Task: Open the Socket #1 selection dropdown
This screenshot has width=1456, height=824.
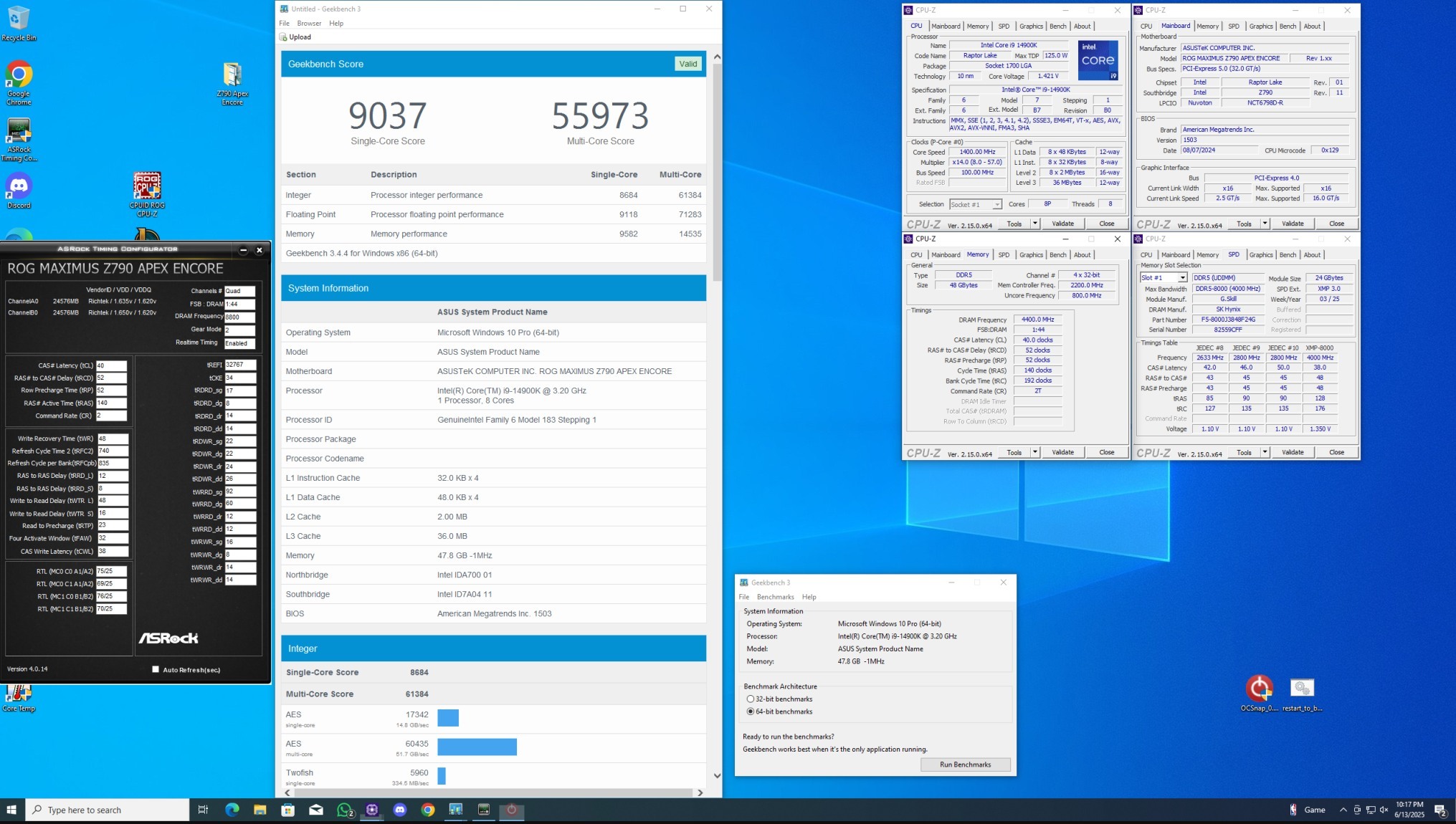Action: coord(996,205)
